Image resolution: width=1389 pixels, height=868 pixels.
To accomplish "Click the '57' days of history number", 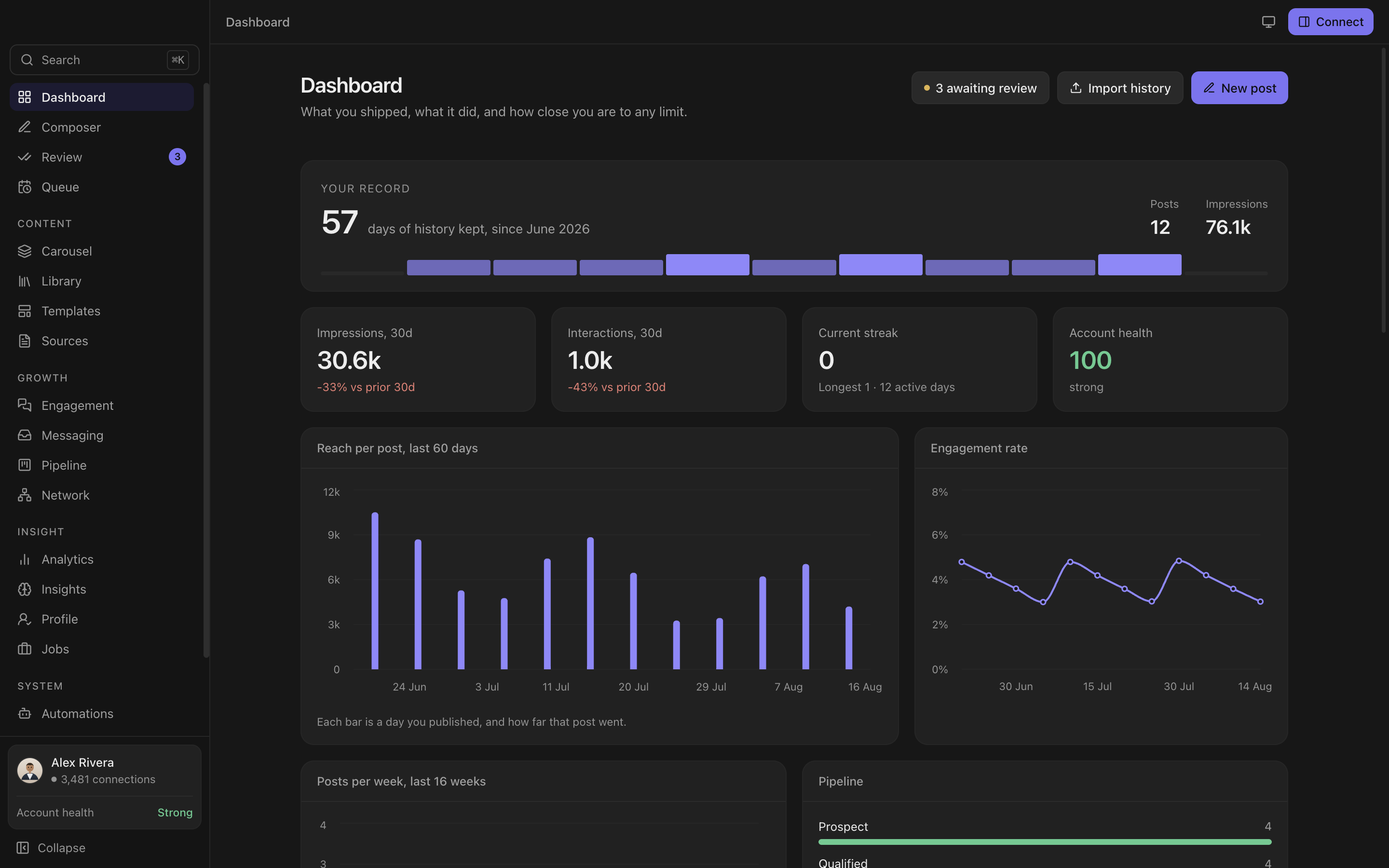I will pyautogui.click(x=339, y=222).
